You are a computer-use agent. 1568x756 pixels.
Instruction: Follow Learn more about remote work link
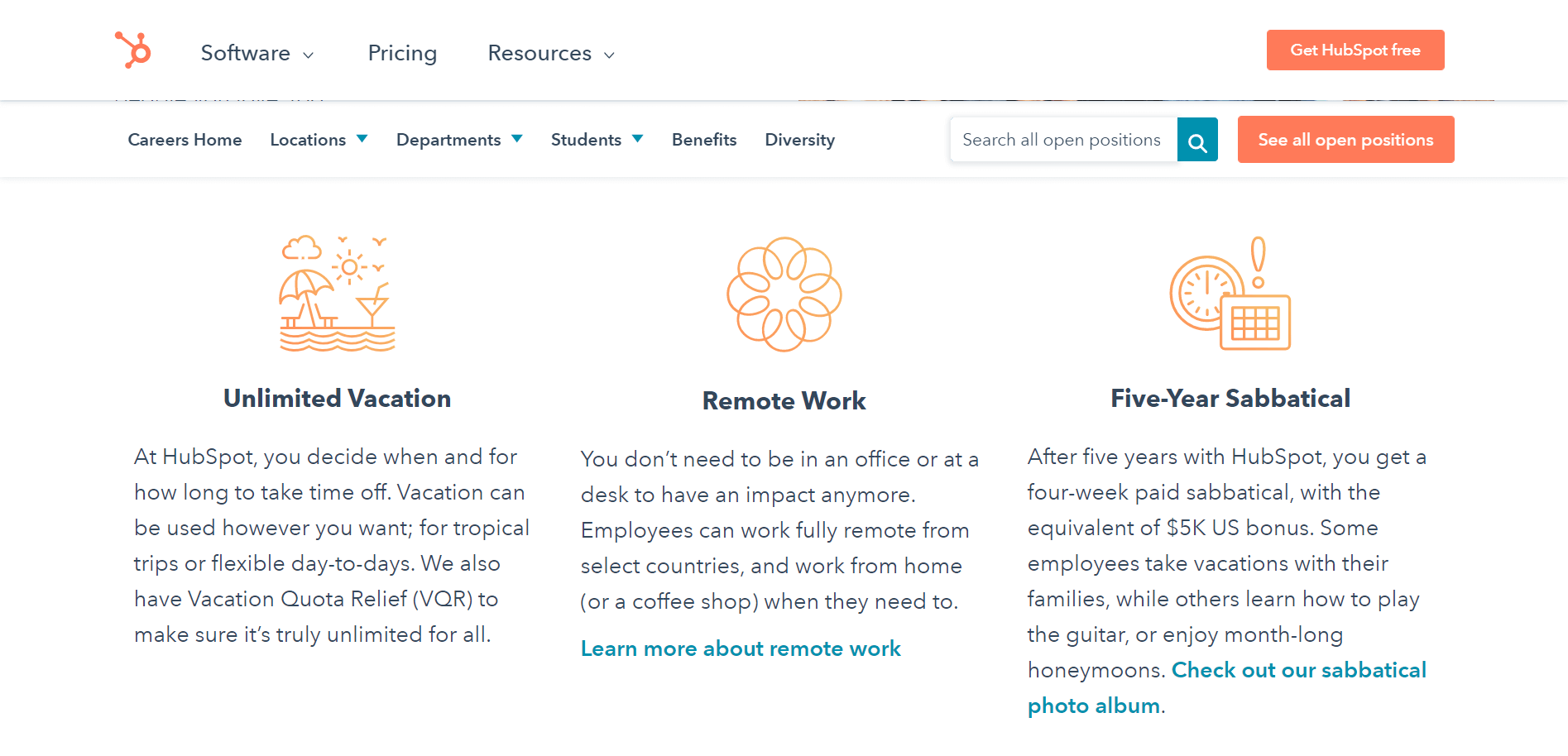point(741,648)
